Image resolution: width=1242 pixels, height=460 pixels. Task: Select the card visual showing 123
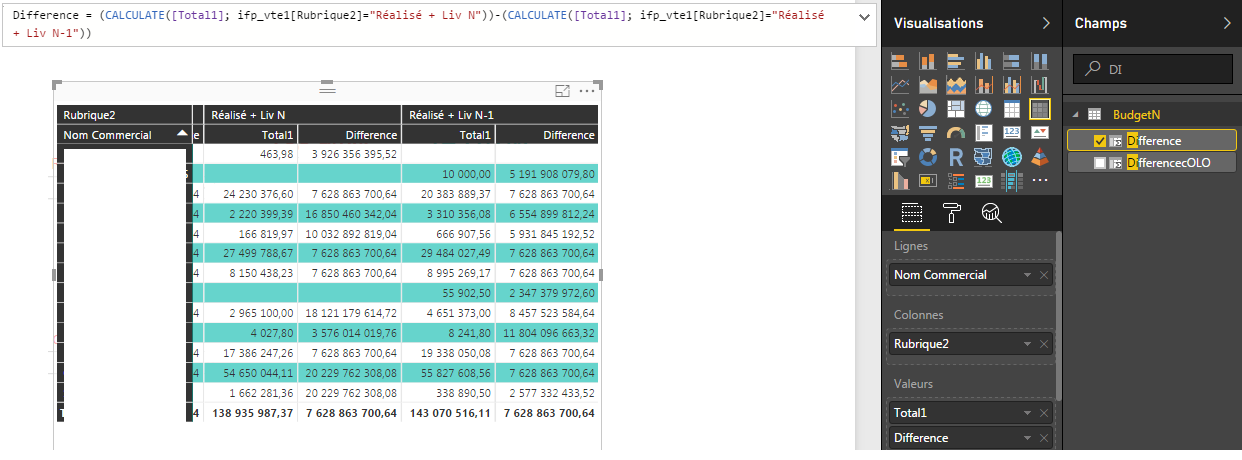1011,132
